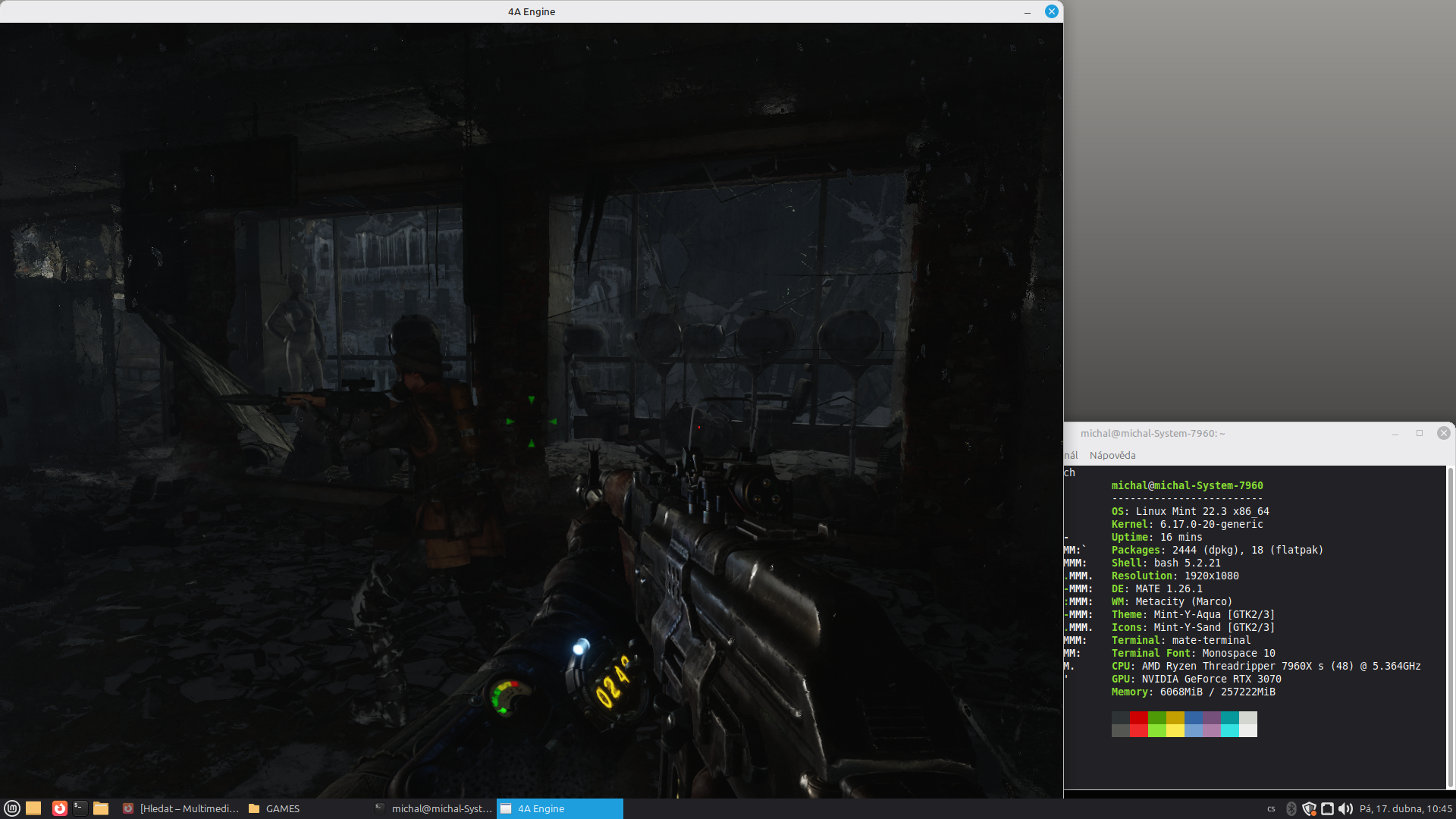Open the file manager launcher in the panel

[101, 808]
